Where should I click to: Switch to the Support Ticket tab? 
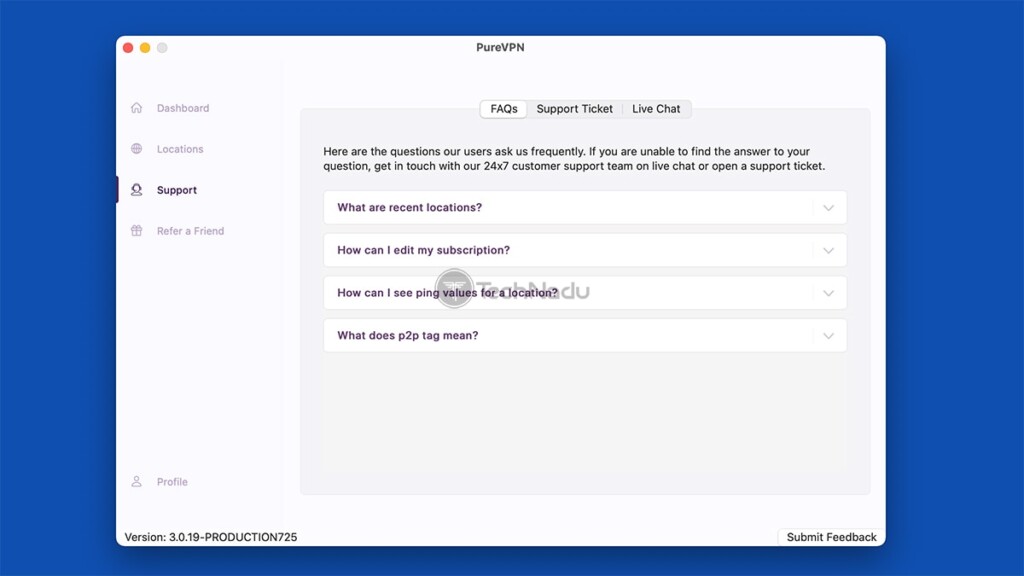(x=575, y=109)
